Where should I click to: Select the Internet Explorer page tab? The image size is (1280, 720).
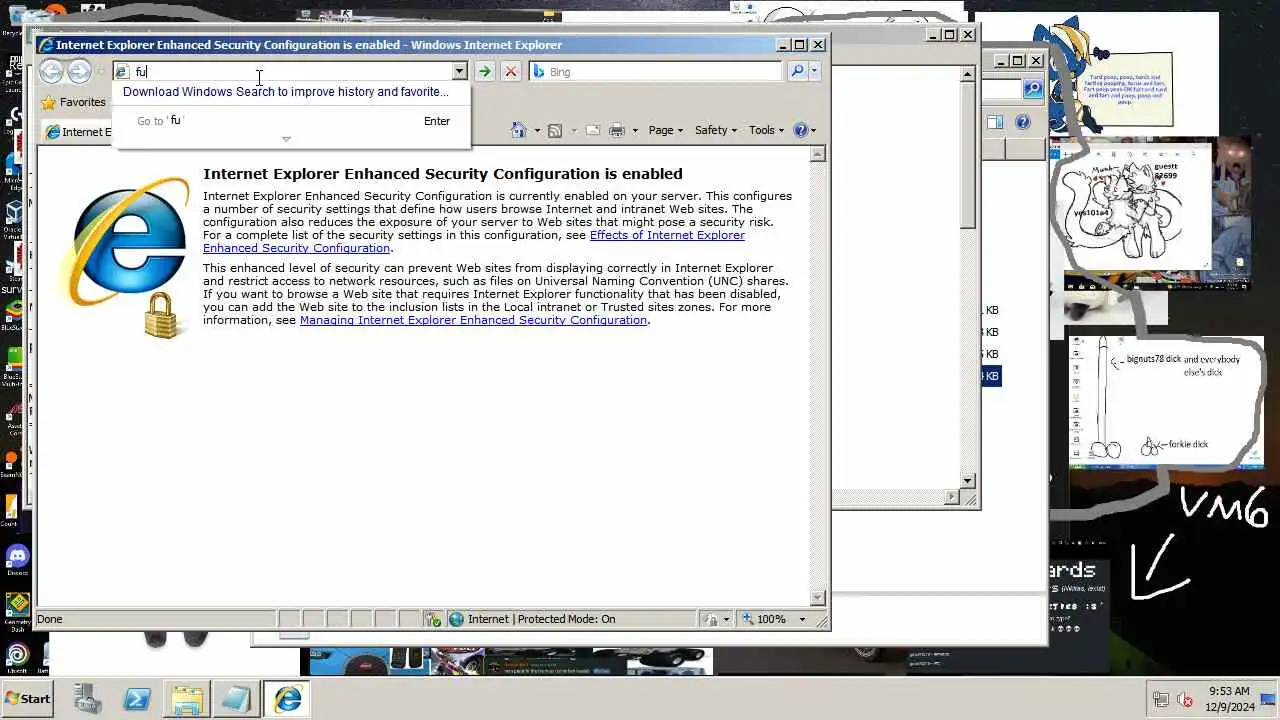point(77,132)
